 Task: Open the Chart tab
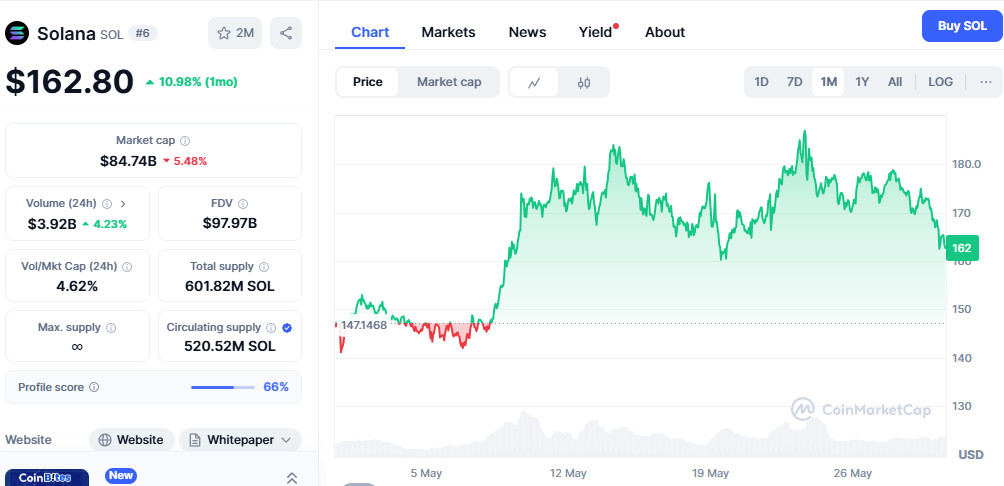point(370,32)
